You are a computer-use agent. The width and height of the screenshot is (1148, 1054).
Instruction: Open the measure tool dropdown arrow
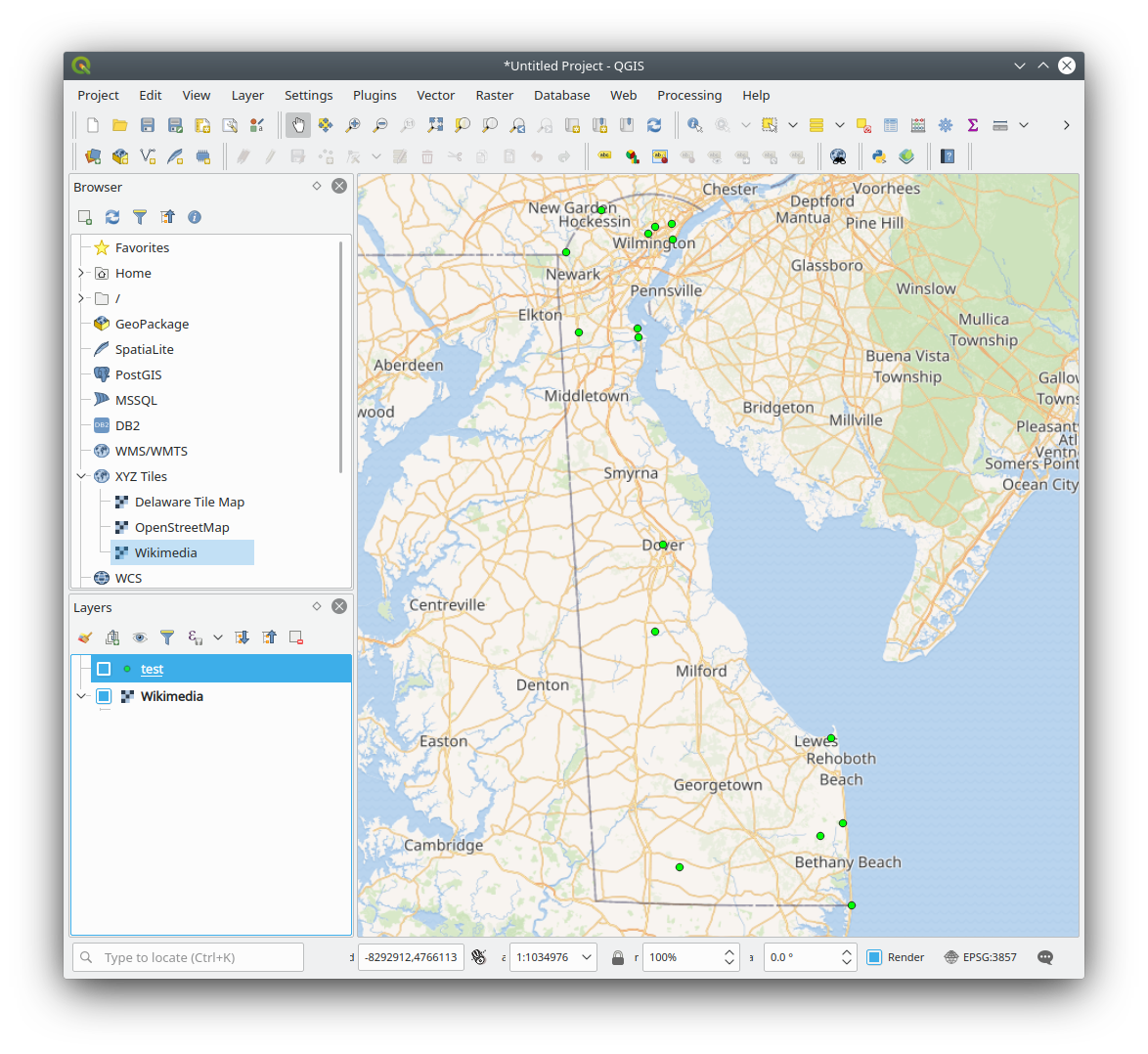(x=1024, y=125)
